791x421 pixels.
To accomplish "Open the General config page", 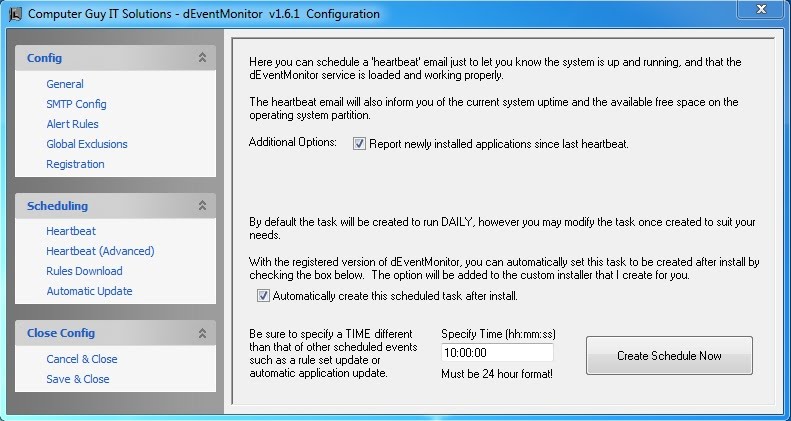I will pyautogui.click(x=65, y=84).
